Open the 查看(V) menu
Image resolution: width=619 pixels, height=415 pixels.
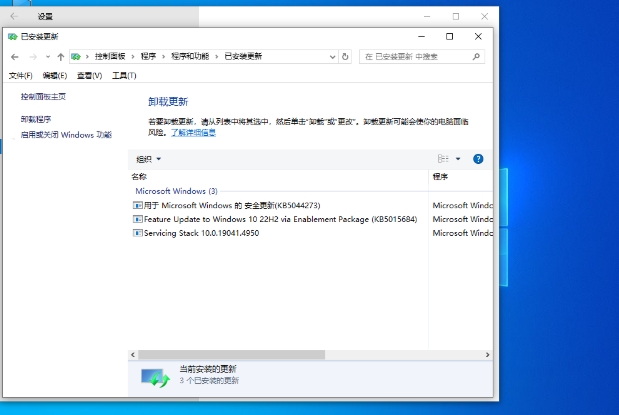90,75
